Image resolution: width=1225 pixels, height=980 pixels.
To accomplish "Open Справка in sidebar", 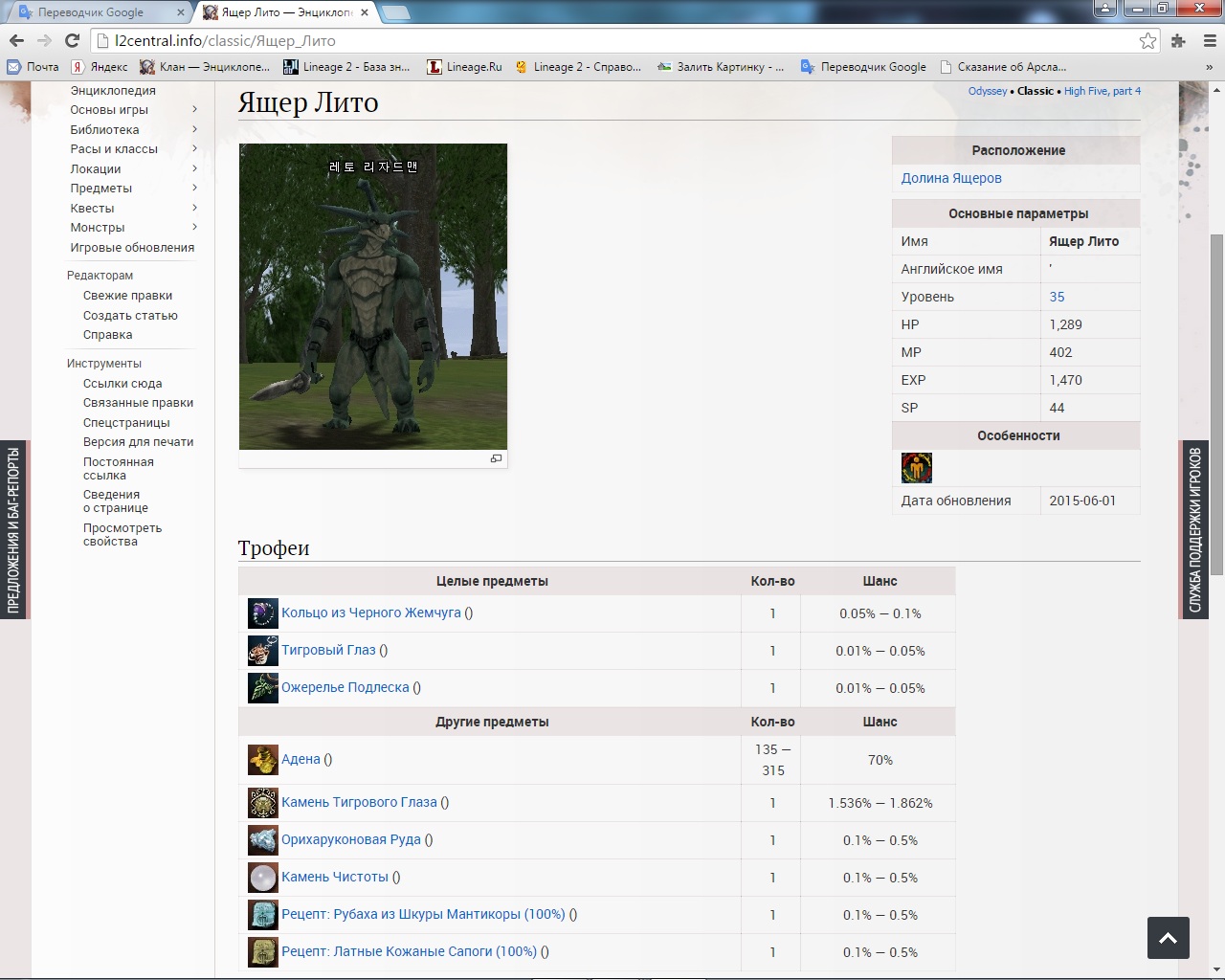I will click(107, 335).
